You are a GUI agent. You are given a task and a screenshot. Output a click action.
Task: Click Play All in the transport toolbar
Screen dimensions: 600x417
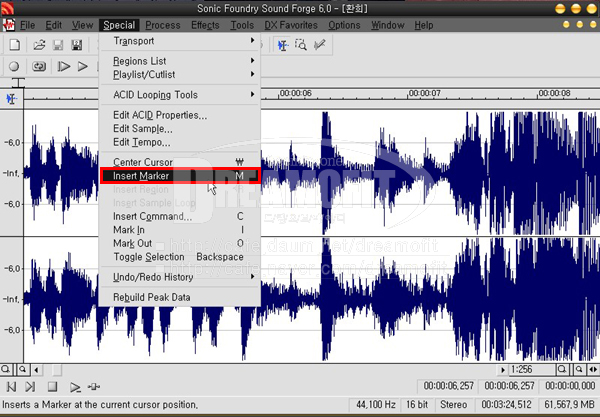[x=63, y=67]
